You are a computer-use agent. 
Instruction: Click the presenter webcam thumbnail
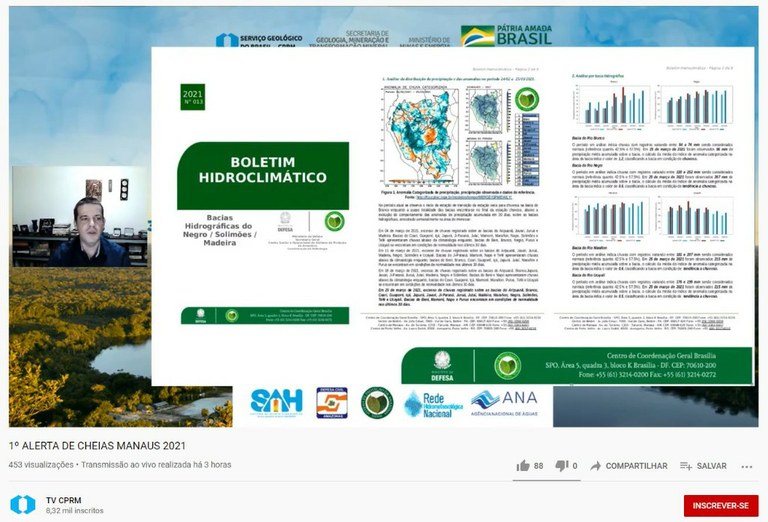pyautogui.click(x=80, y=216)
